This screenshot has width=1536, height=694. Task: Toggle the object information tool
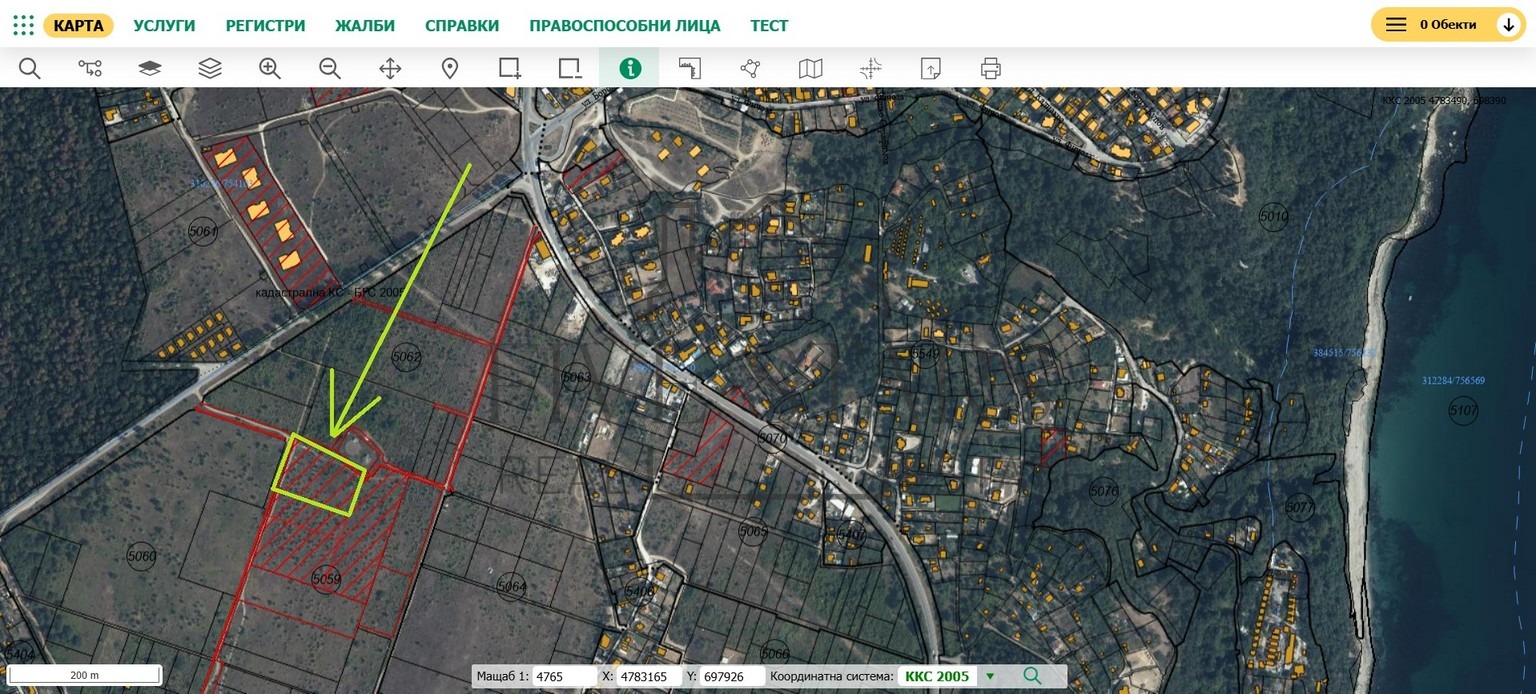[x=630, y=68]
